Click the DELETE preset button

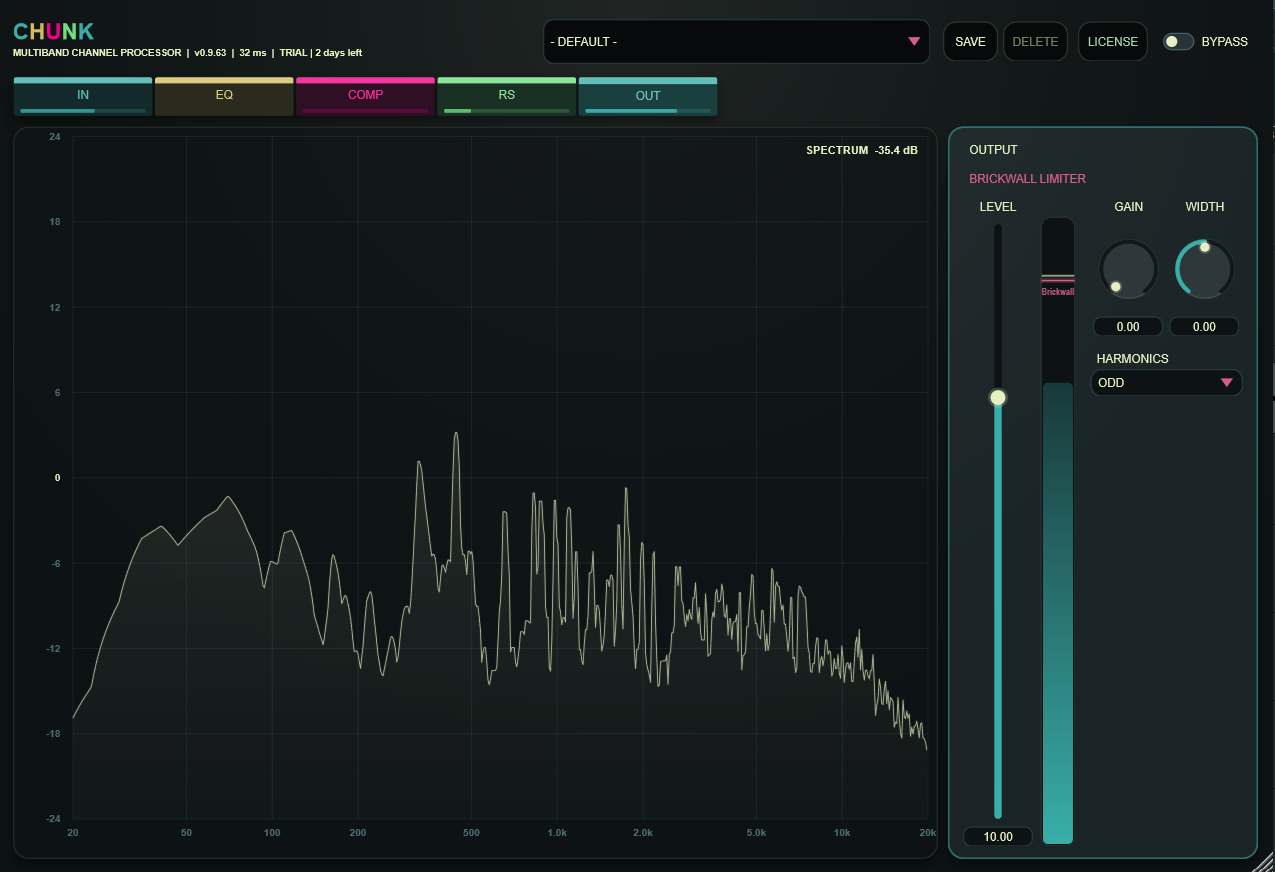(x=1035, y=42)
